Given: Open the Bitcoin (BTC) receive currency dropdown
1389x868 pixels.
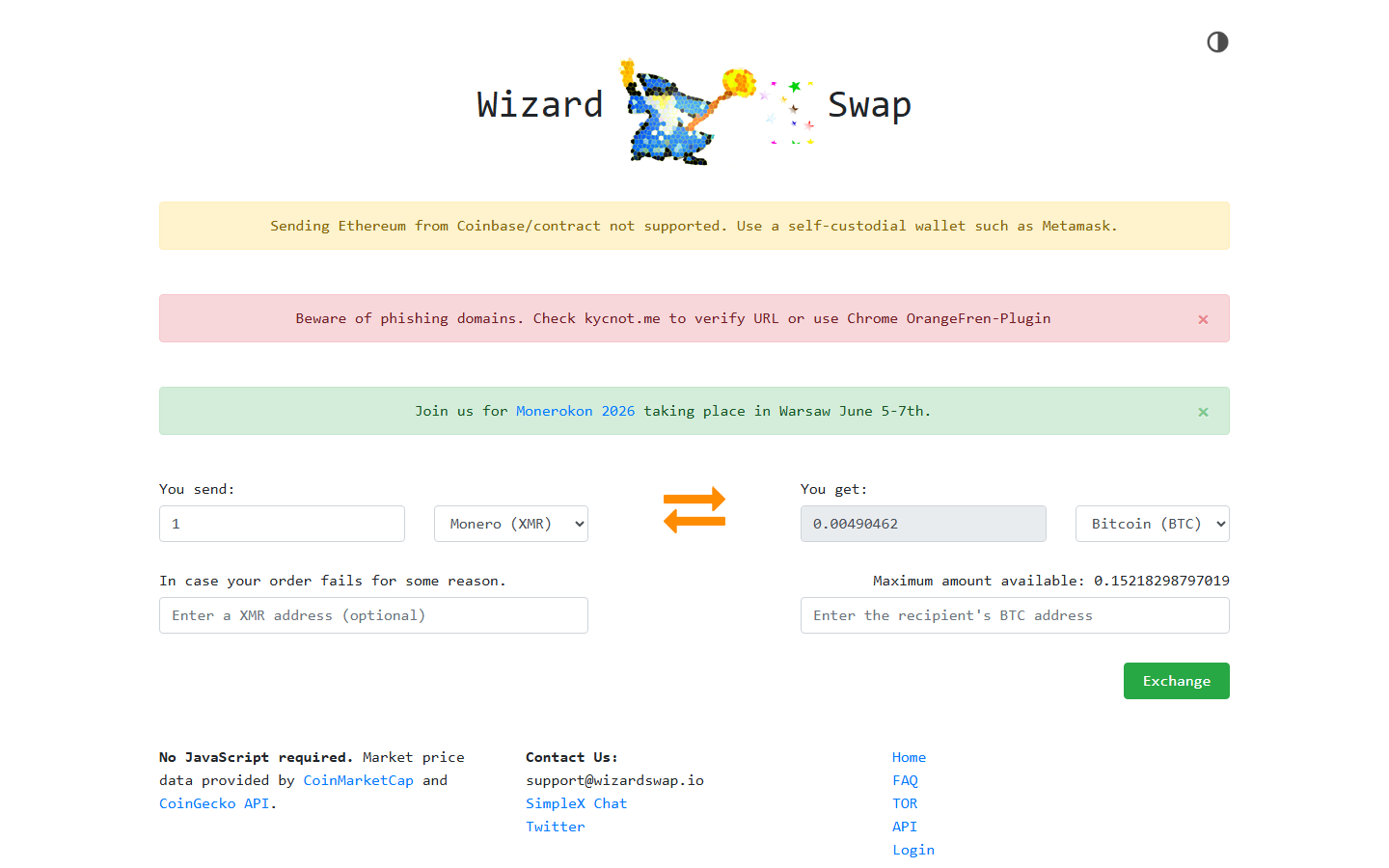Looking at the screenshot, I should pyautogui.click(x=1153, y=524).
